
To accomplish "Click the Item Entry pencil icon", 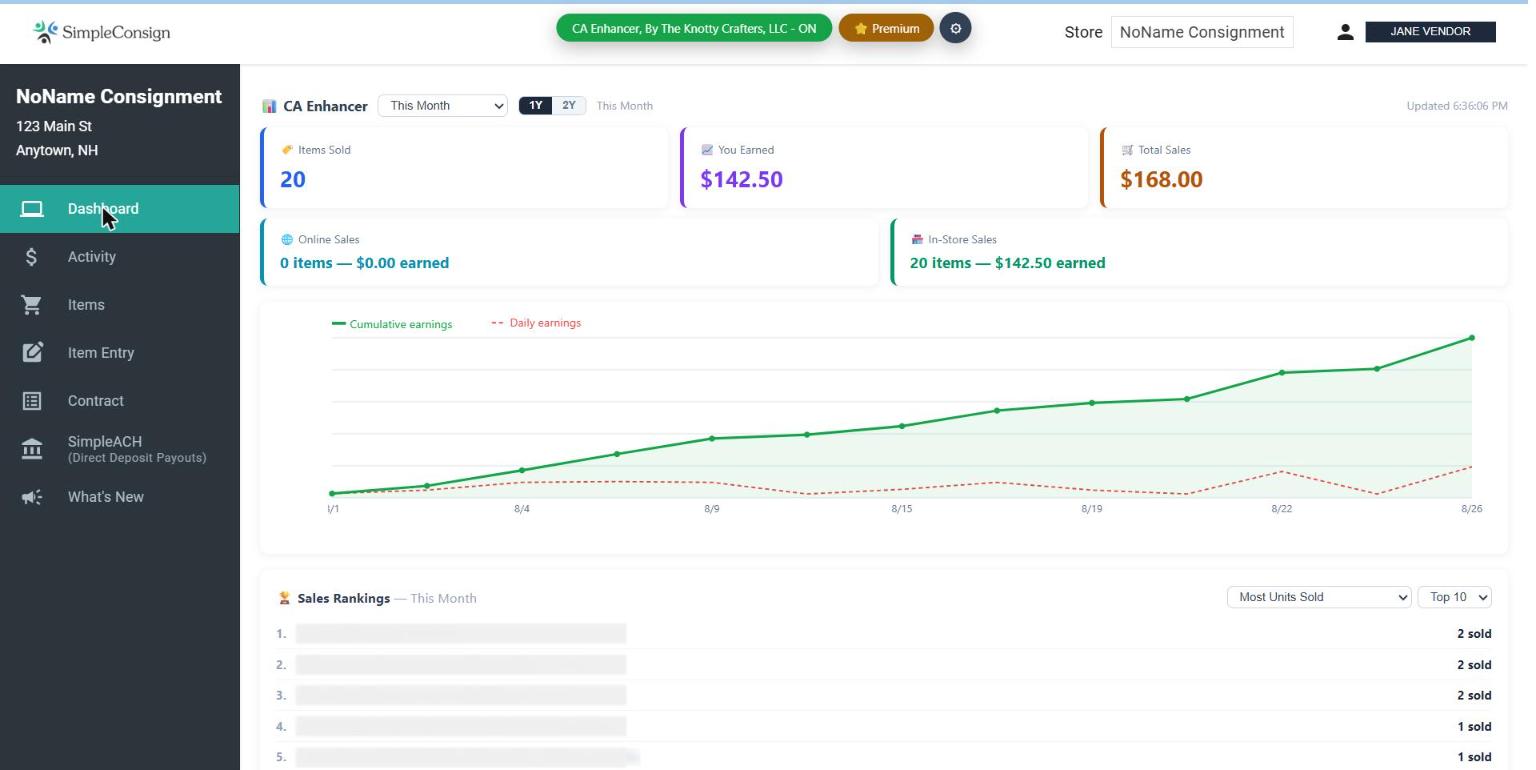I will coord(32,353).
